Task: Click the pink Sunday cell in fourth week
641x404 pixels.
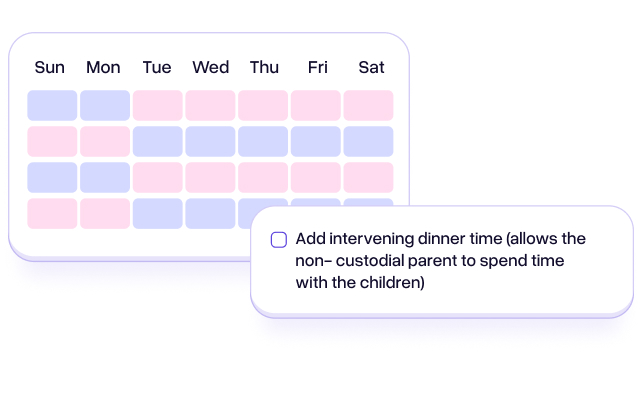Action: pyautogui.click(x=52, y=213)
